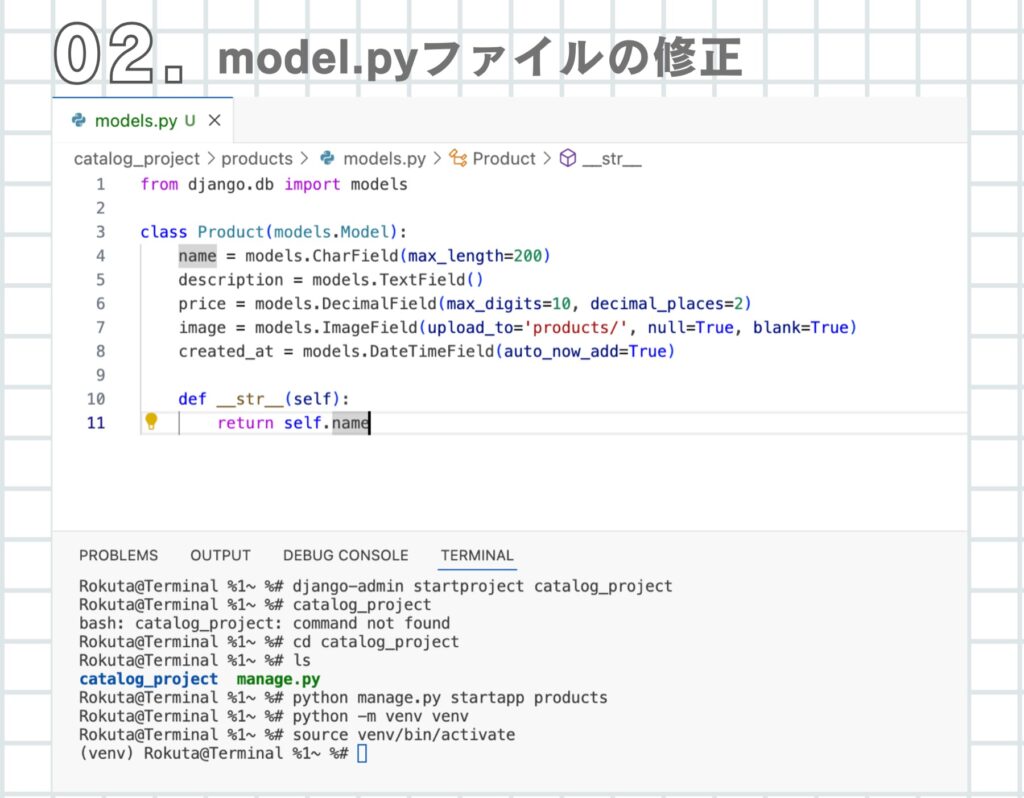Image resolution: width=1024 pixels, height=798 pixels.
Task: Click products folder in the breadcrumb
Action: (x=257, y=159)
